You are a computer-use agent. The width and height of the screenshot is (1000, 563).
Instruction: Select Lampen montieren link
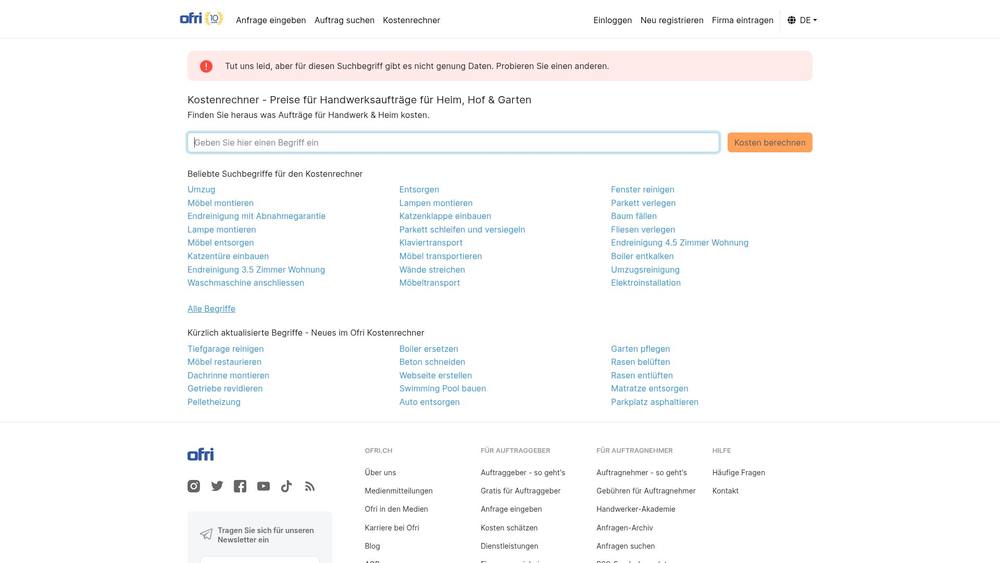click(x=436, y=203)
